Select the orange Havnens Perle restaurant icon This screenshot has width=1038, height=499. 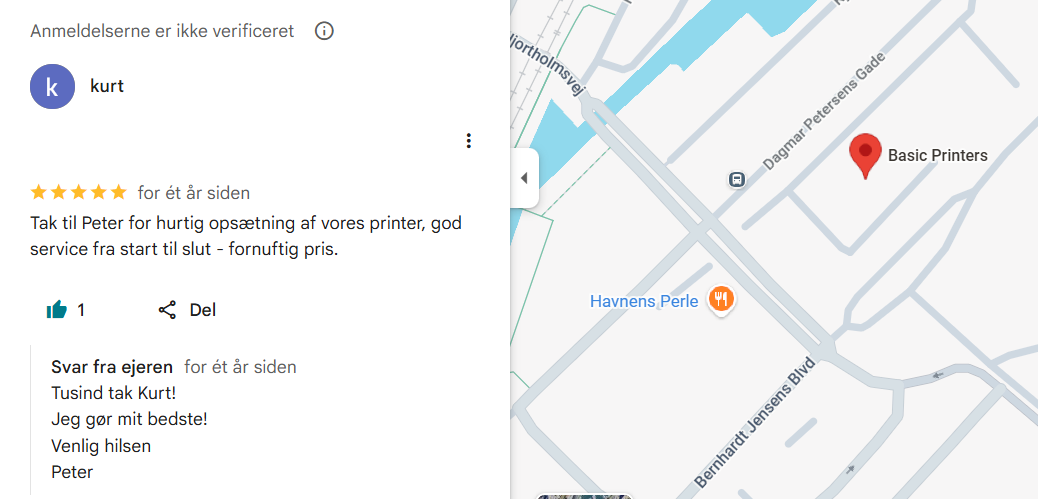click(x=721, y=299)
